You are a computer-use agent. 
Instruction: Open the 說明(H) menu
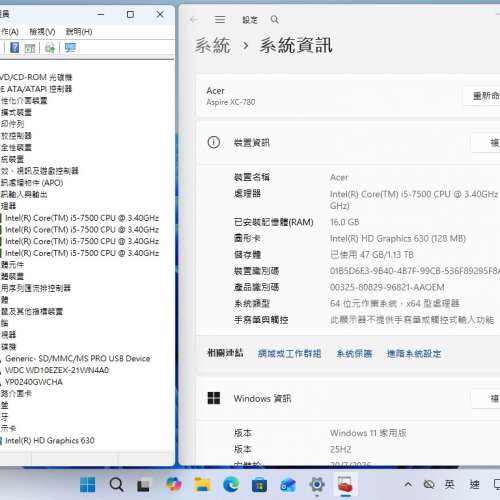coord(79,32)
